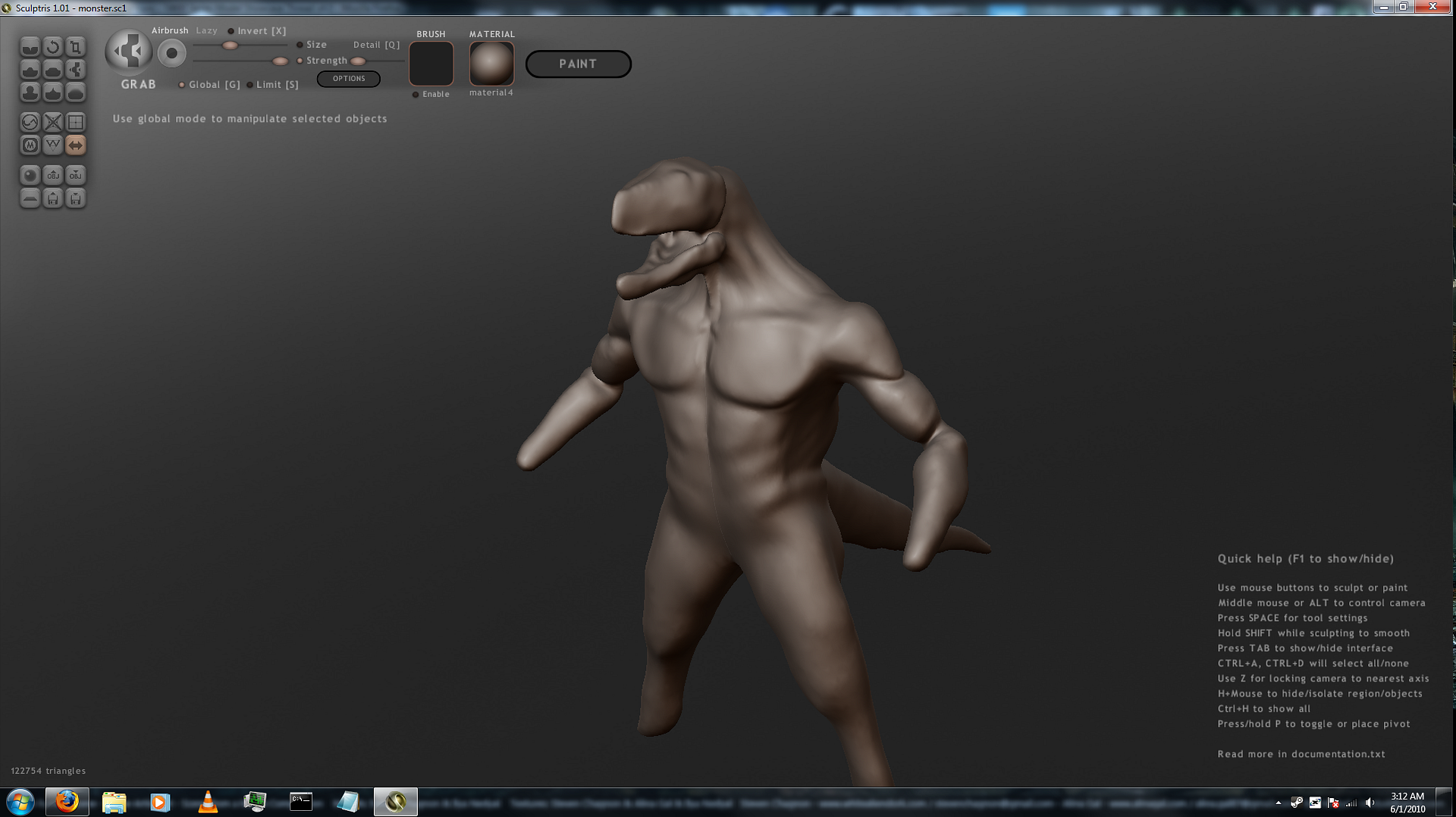
Task: Select the Grab tool in the tool grid
Action: click(x=76, y=70)
